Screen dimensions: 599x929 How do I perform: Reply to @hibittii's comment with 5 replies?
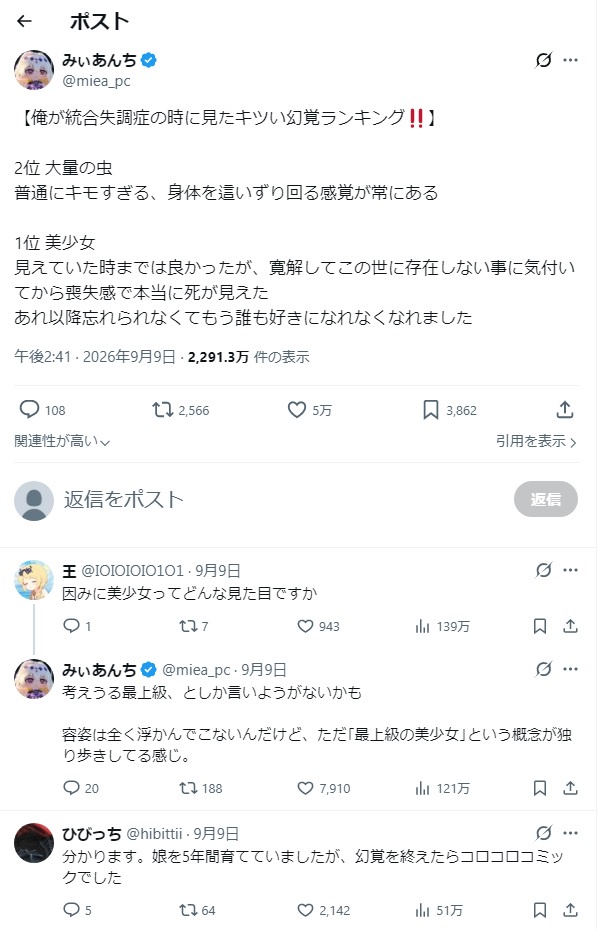pos(77,910)
